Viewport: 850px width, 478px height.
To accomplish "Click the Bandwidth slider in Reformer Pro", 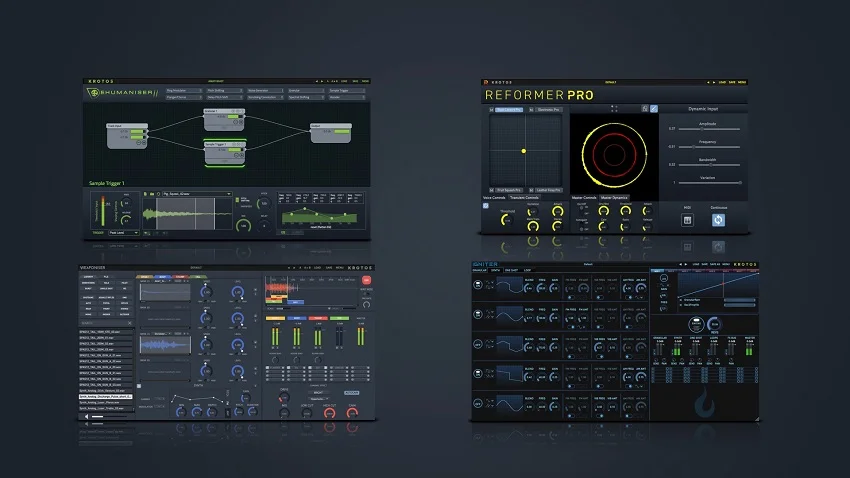I will click(709, 165).
